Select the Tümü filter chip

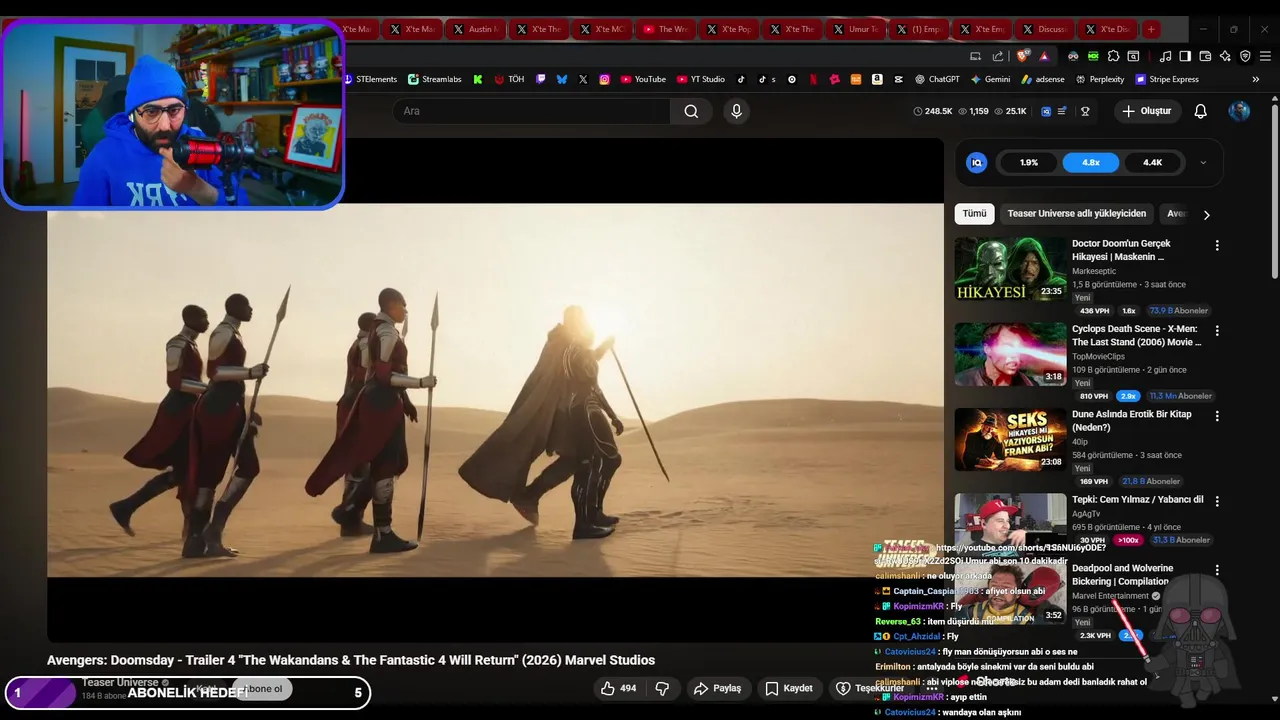coord(974,213)
